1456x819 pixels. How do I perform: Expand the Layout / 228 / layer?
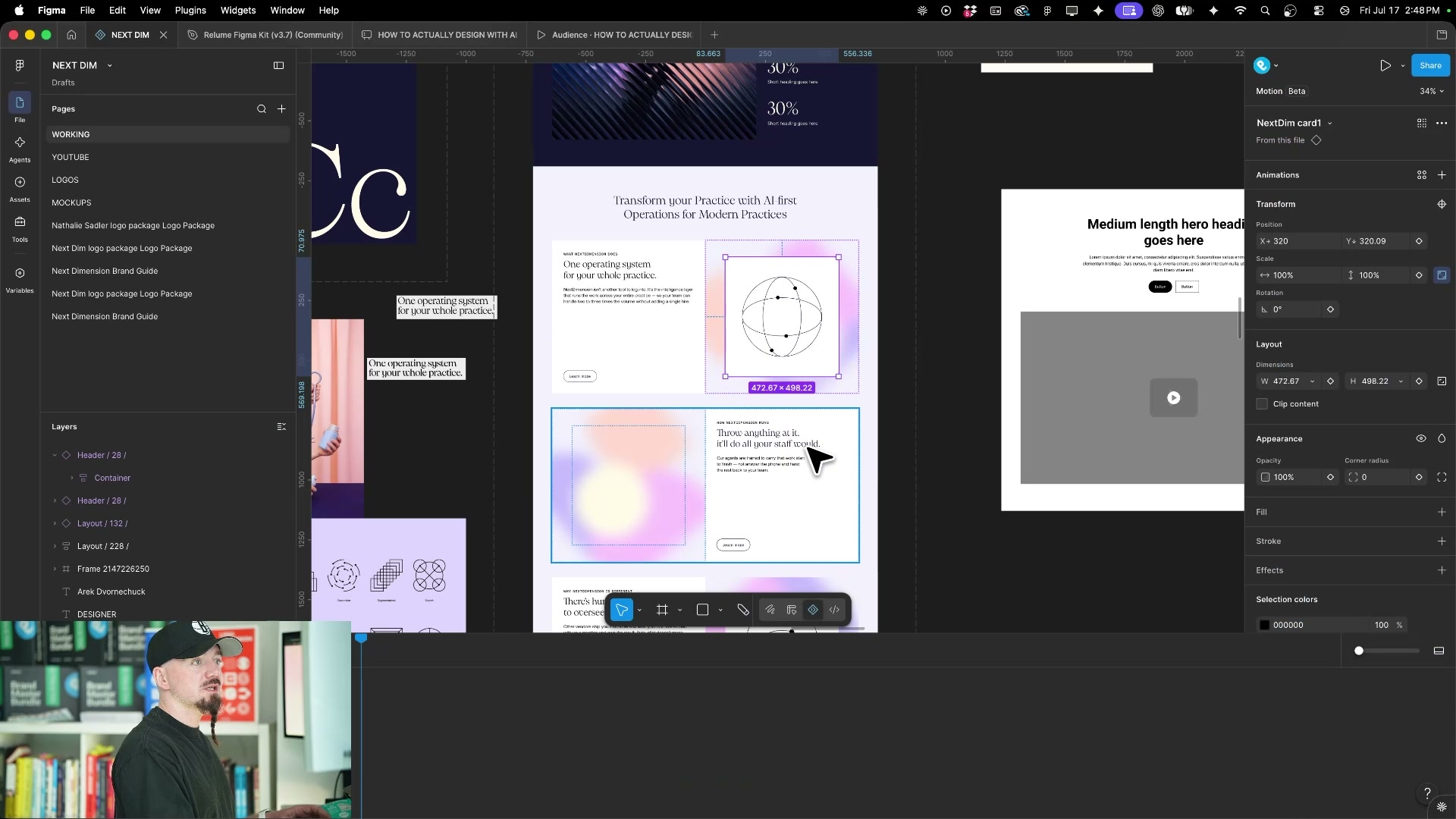(x=55, y=546)
